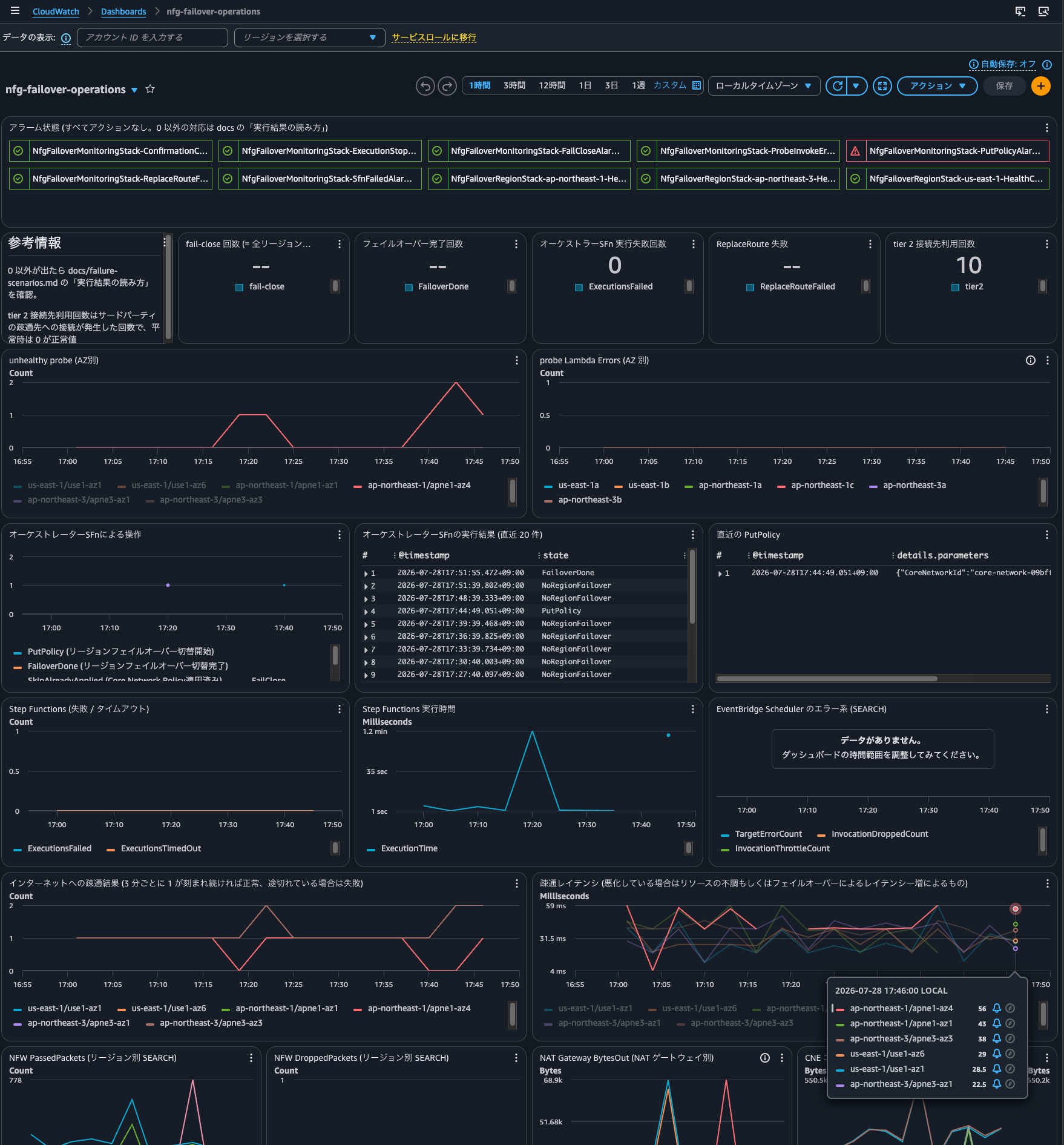Open the アクション dropdown
1064x1145 pixels.
(x=937, y=86)
